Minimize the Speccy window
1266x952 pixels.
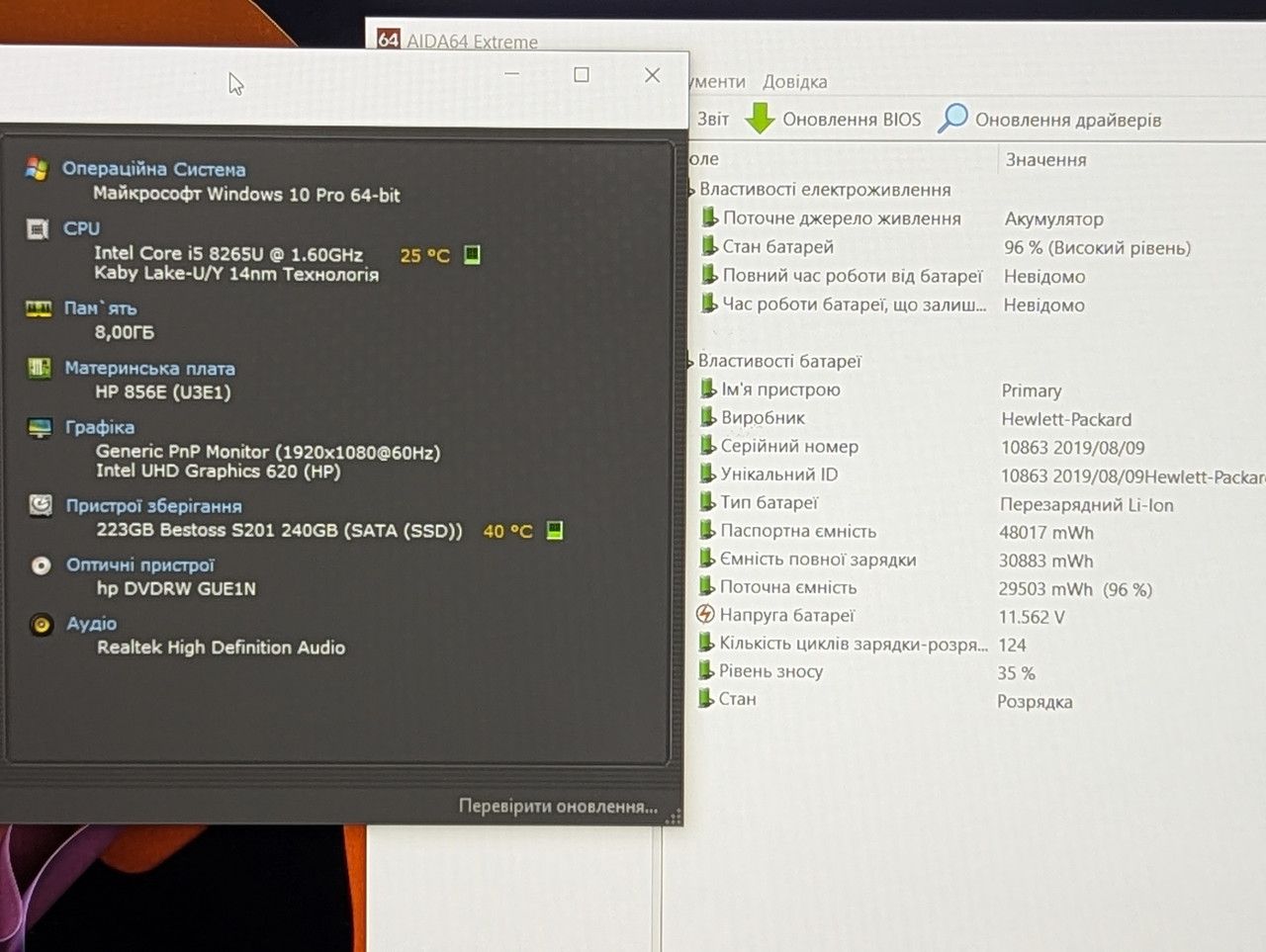pos(512,75)
